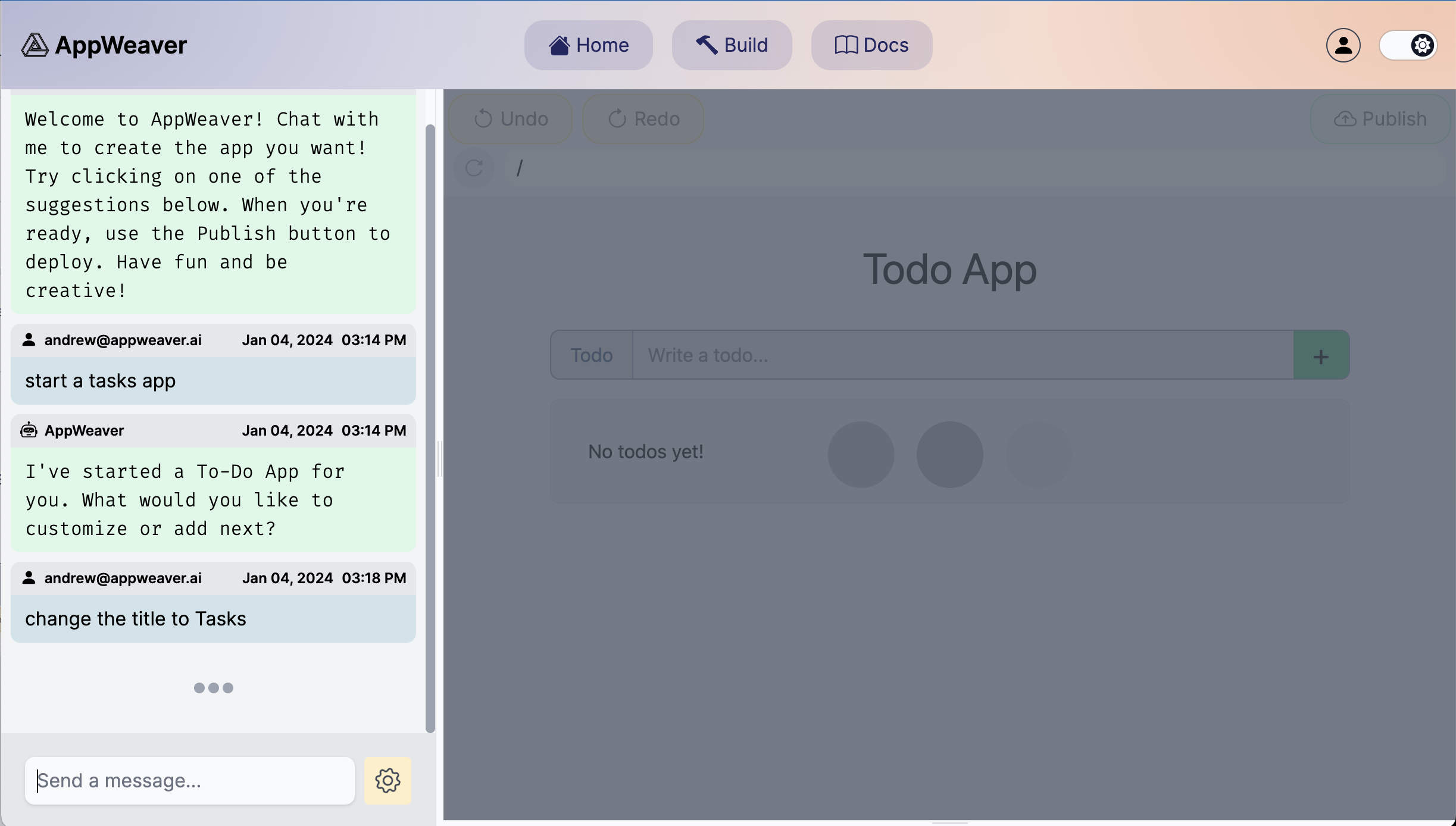Click the AppWeaver logo icon
Viewport: 1456px width, 826px height.
(x=35, y=45)
